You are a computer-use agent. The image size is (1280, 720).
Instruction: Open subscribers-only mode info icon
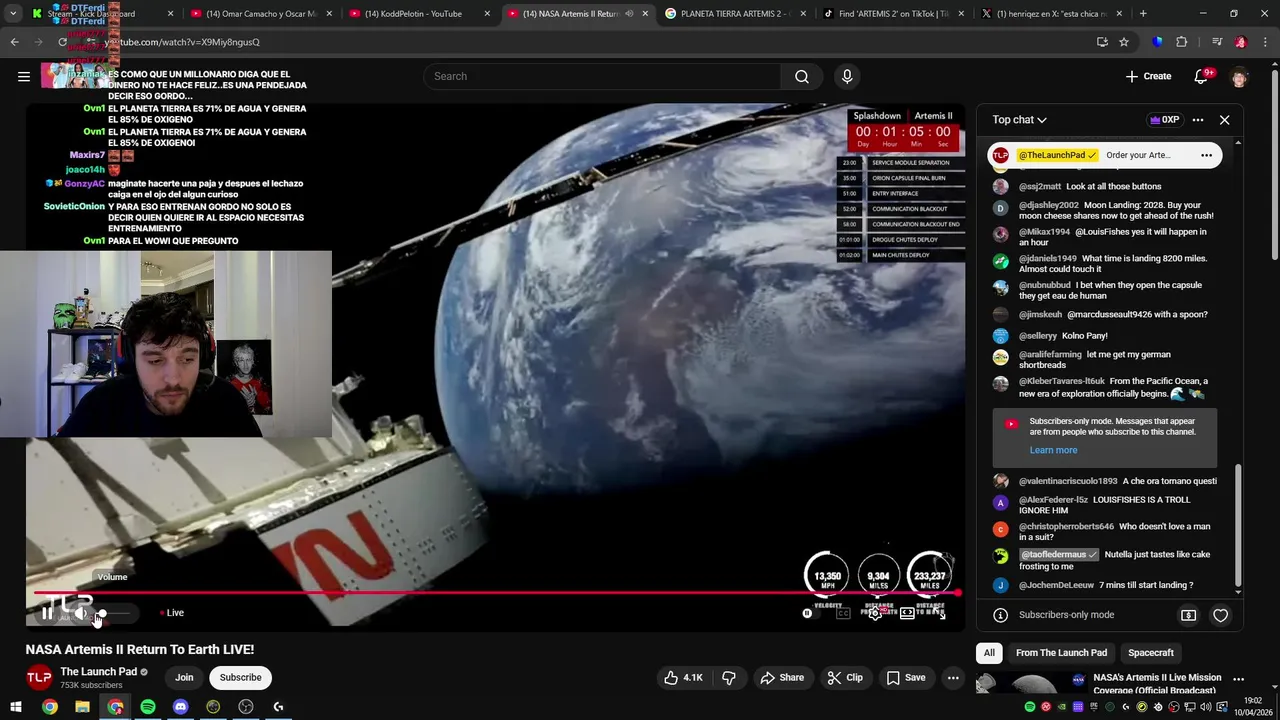(x=1000, y=615)
